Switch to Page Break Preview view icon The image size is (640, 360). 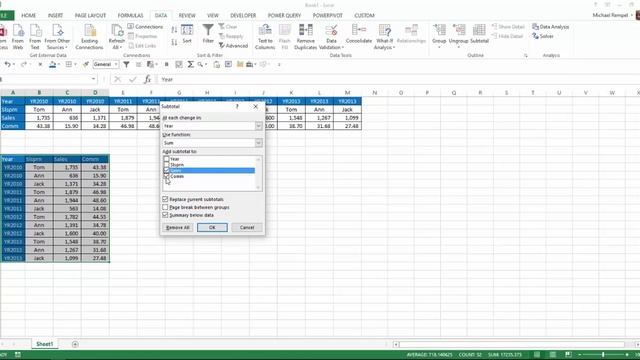click(568, 355)
